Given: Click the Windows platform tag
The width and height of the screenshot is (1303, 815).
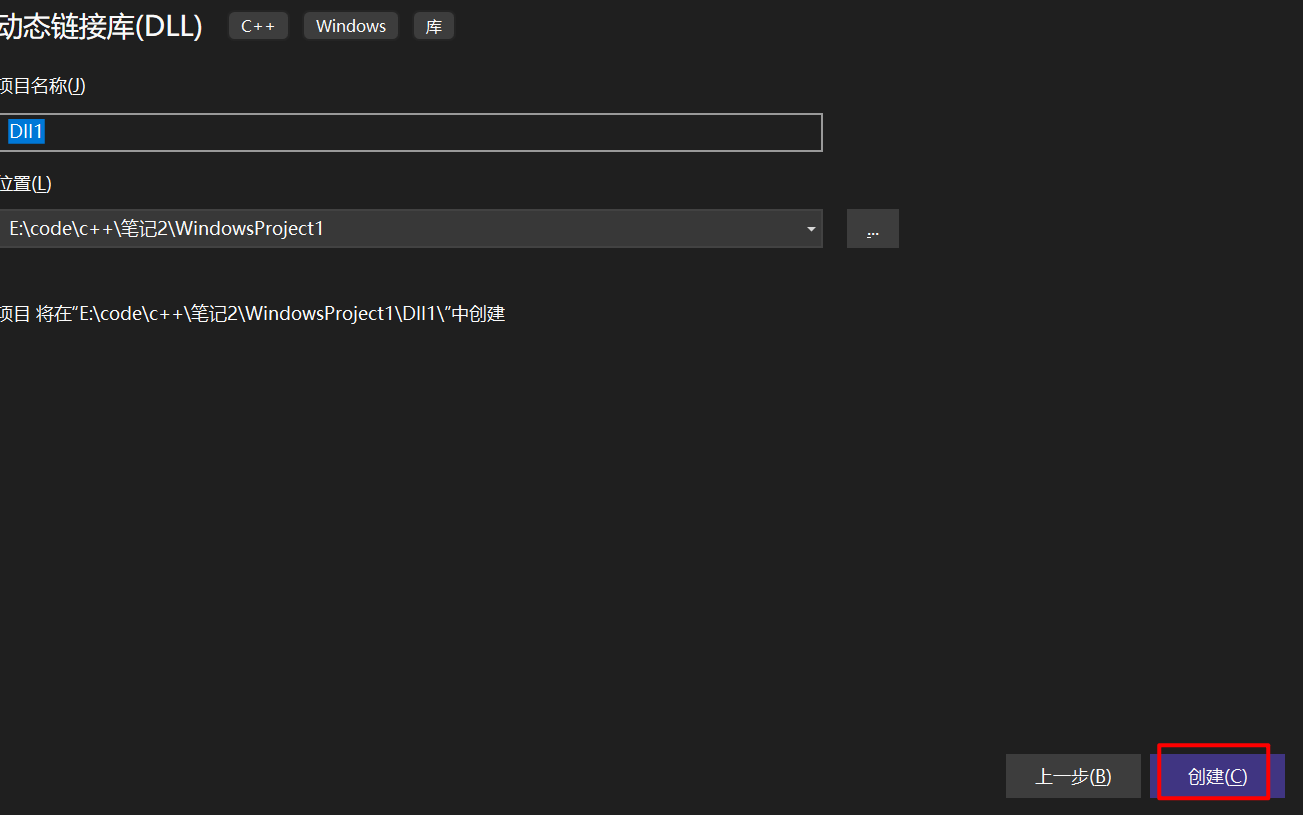Looking at the screenshot, I should 350,26.
